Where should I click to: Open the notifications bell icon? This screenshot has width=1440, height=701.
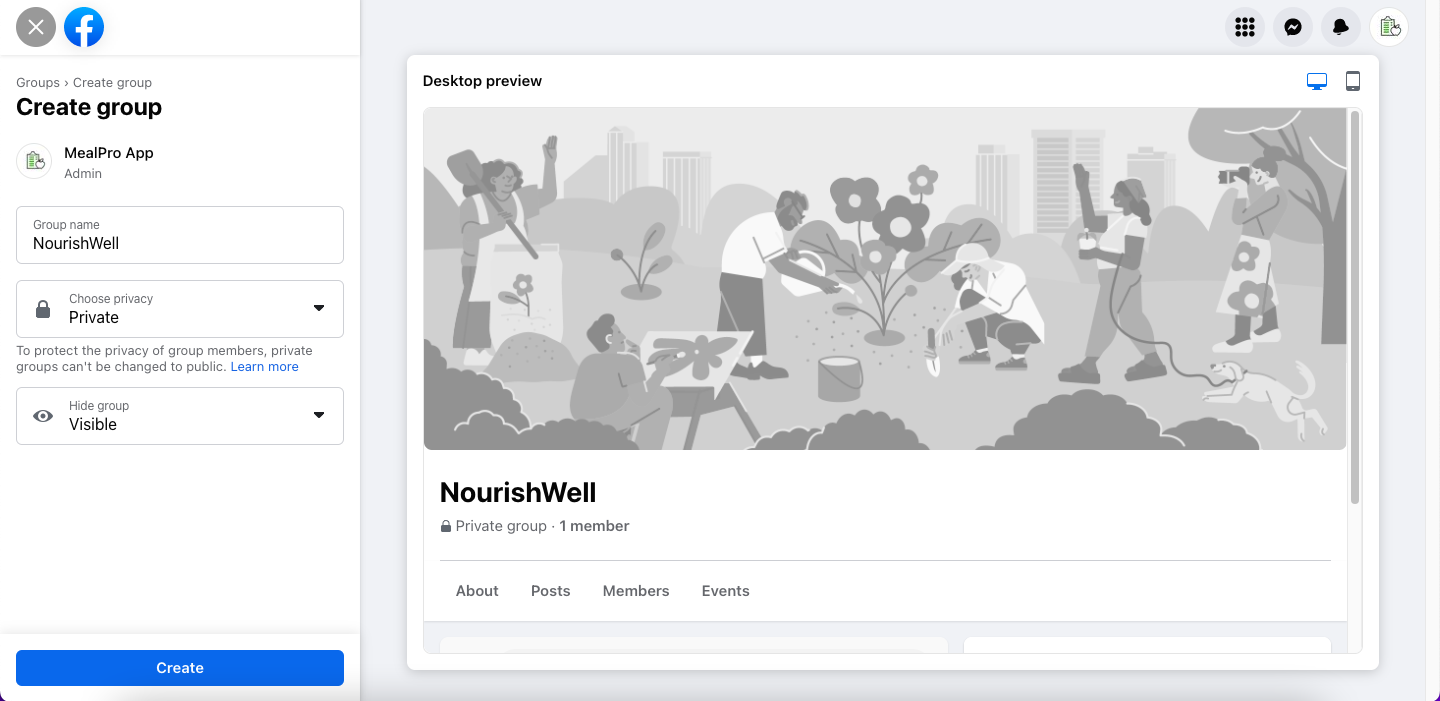(1341, 27)
